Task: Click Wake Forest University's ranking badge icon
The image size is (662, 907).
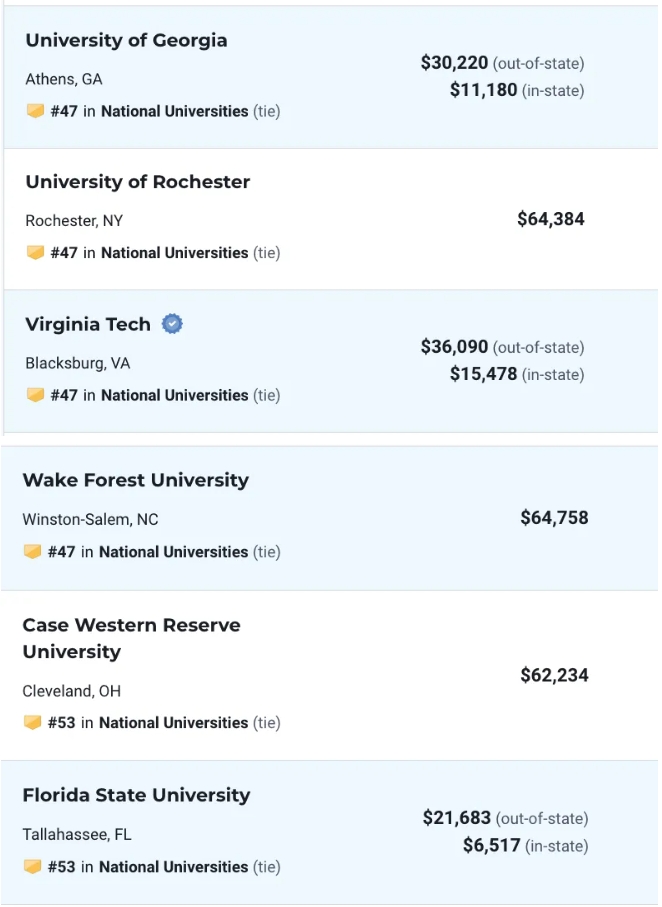Action: pos(33,552)
